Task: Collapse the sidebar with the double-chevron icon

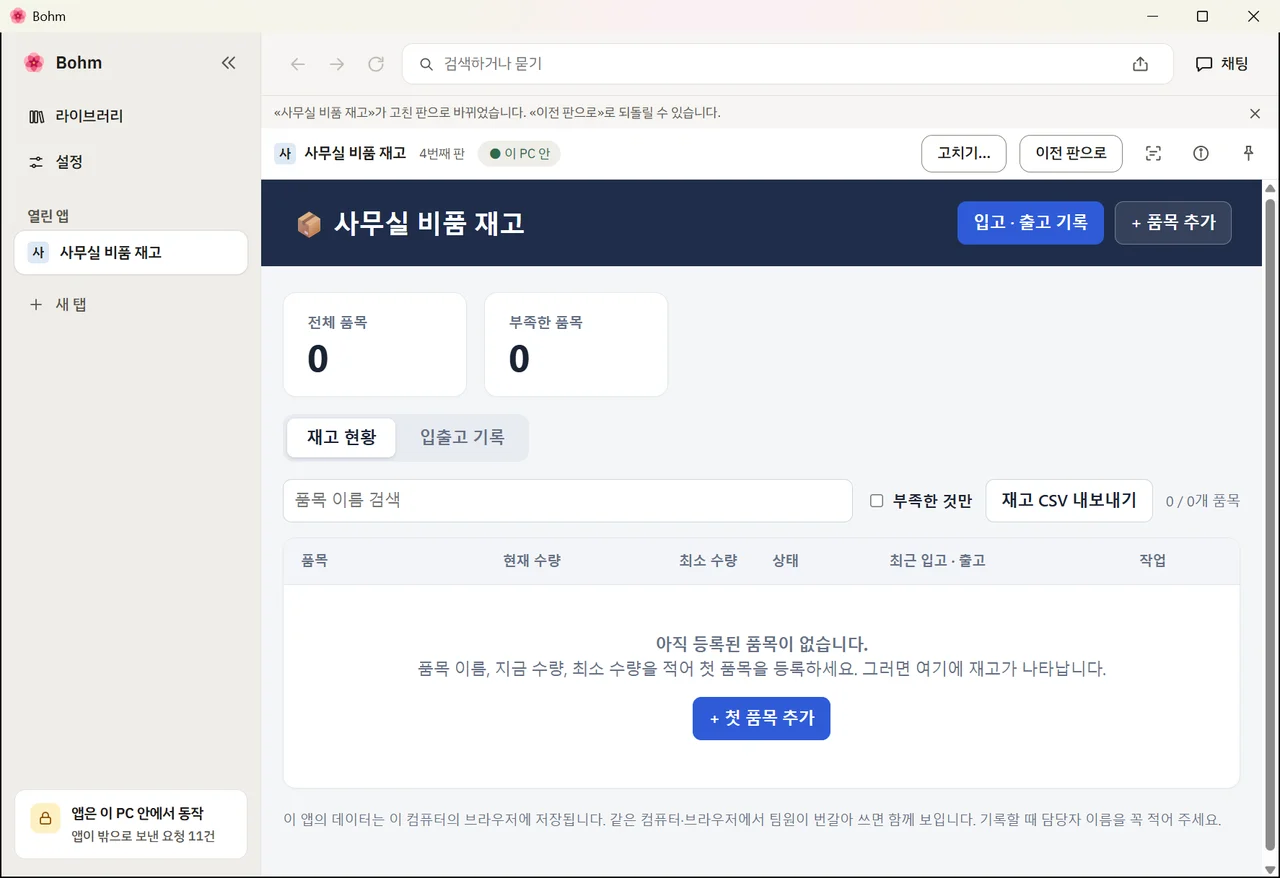Action: [228, 63]
